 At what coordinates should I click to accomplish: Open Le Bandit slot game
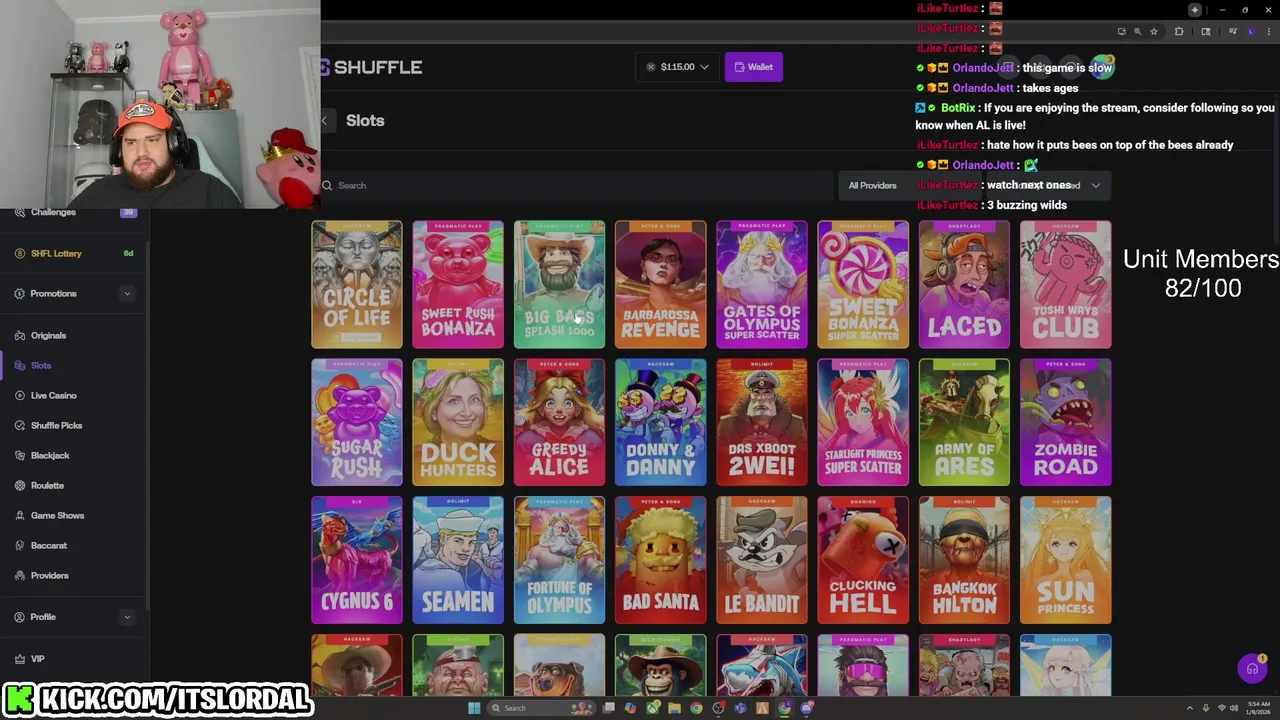point(762,560)
